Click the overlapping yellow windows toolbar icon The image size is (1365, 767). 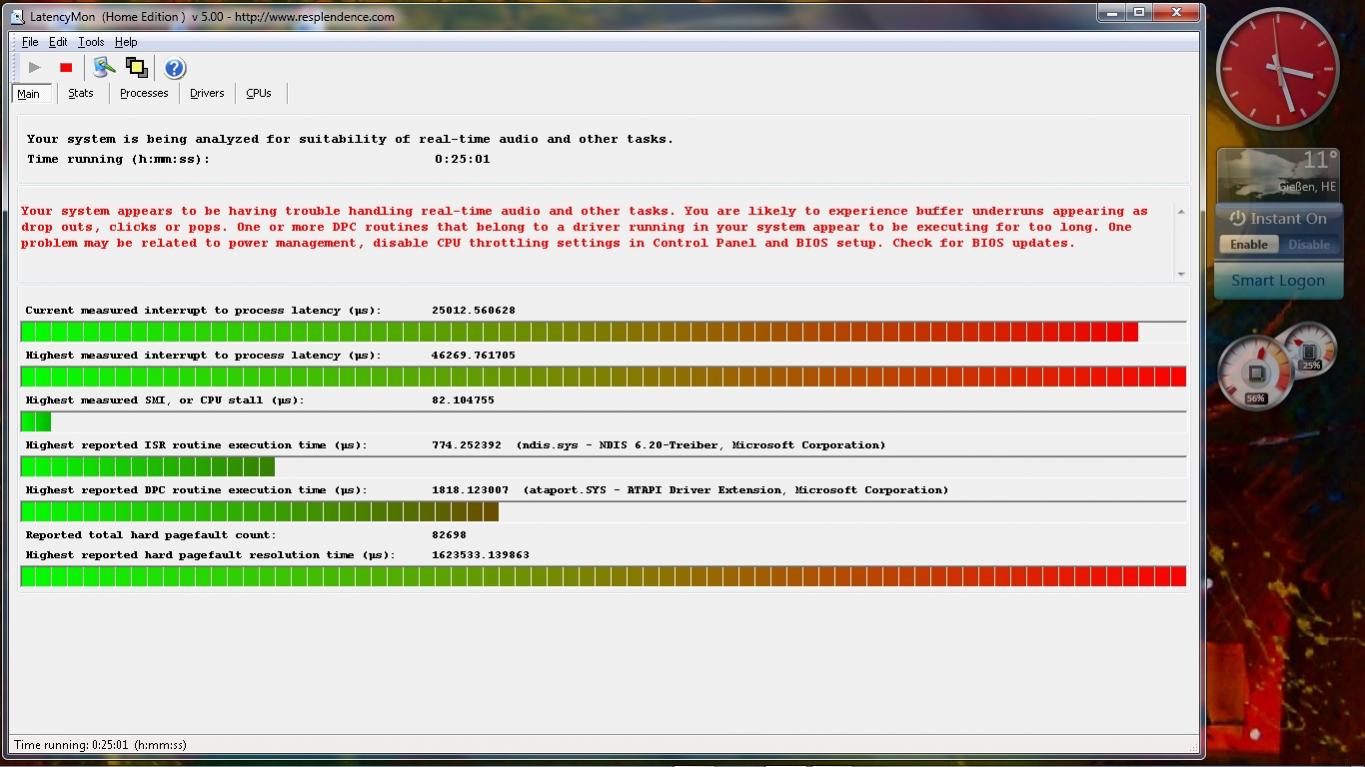137,67
